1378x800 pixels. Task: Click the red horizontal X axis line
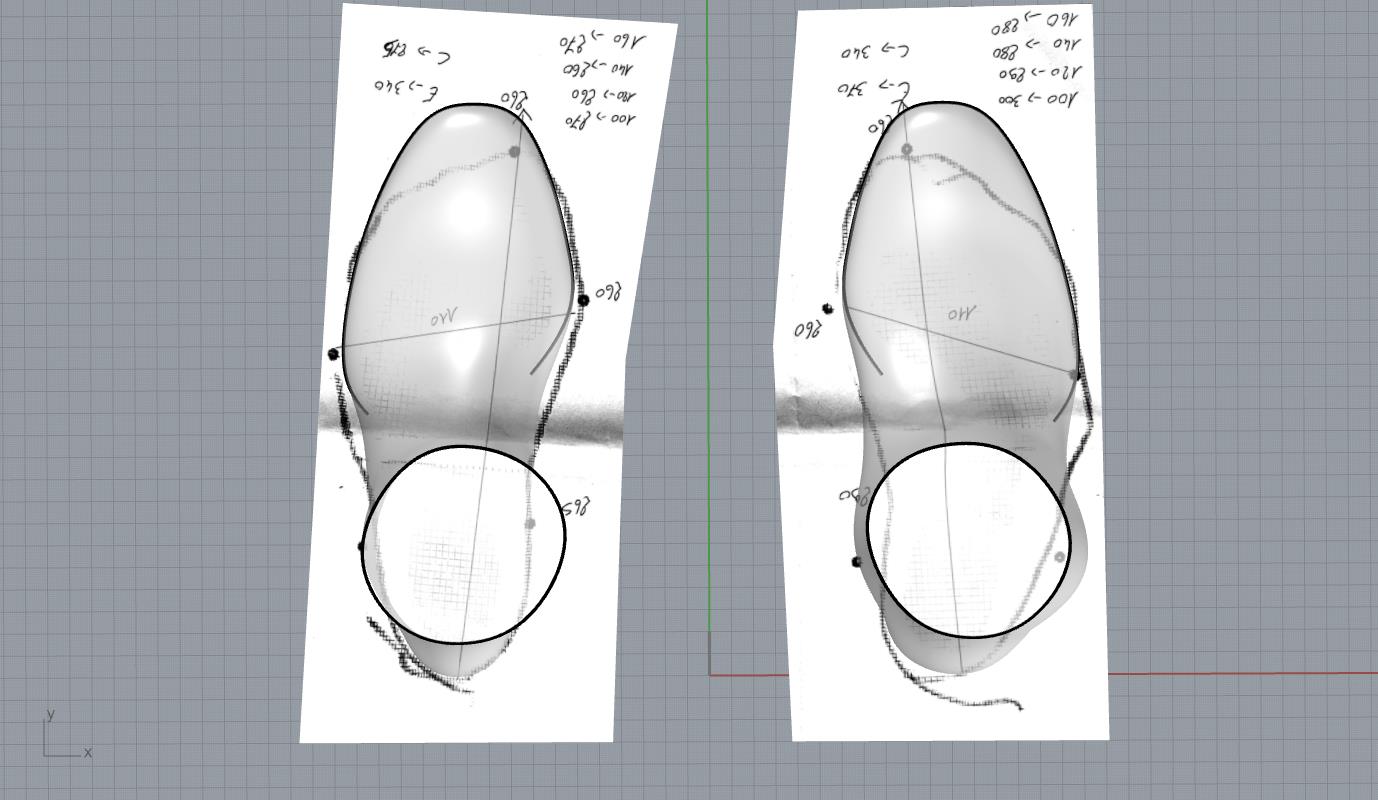(x=1250, y=673)
